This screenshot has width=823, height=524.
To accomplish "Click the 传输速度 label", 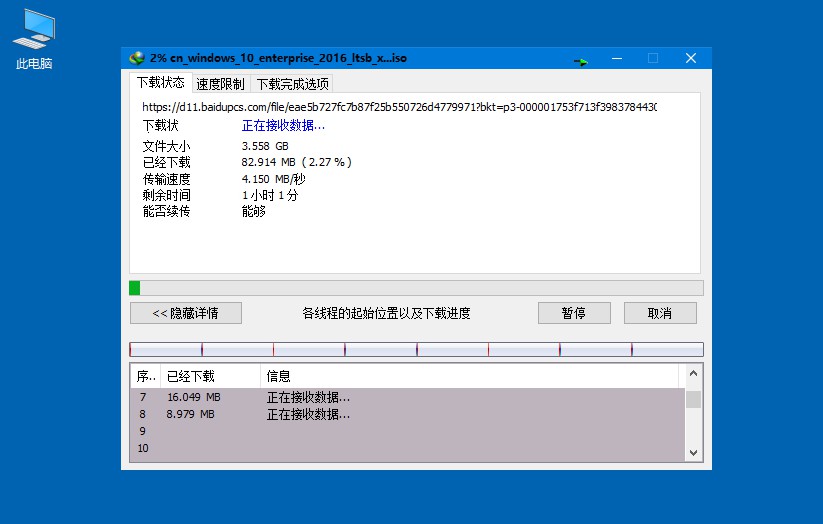I will (166, 179).
